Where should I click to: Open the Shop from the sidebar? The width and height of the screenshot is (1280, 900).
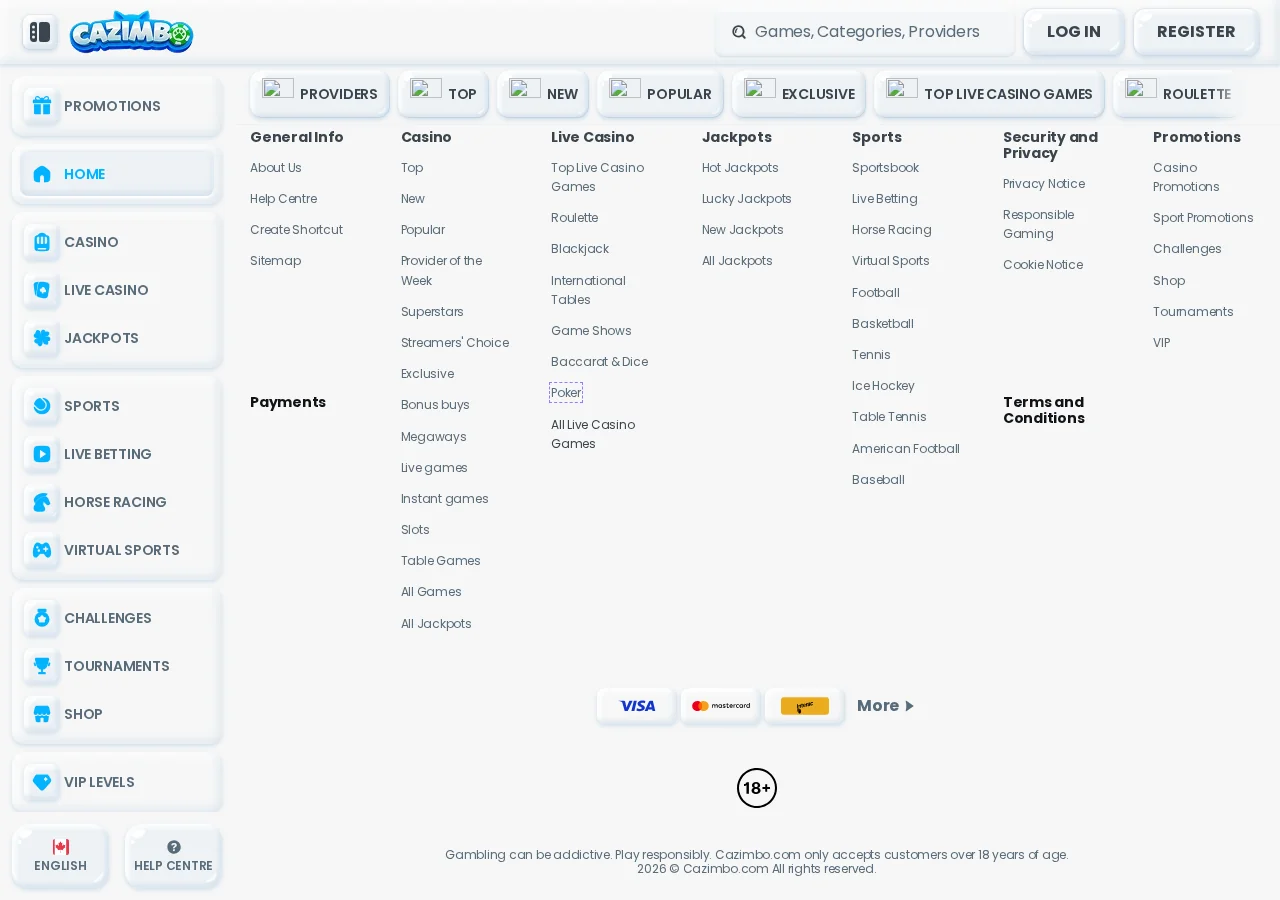click(x=117, y=714)
